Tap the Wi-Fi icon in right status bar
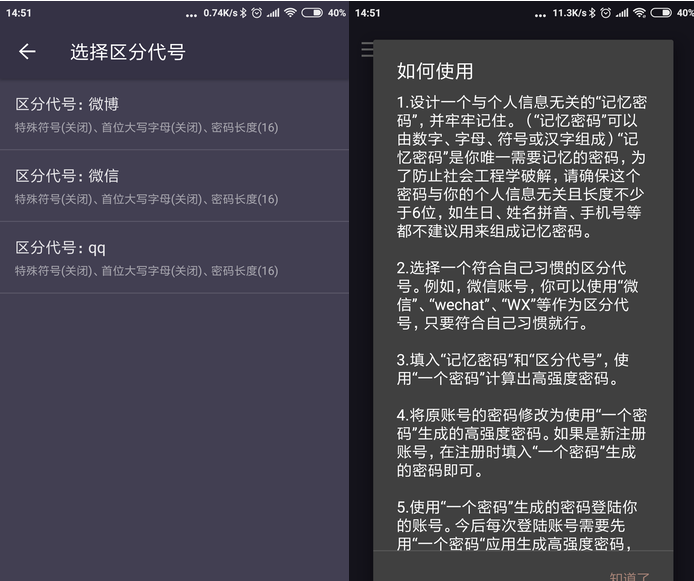The width and height of the screenshot is (694, 581). click(x=639, y=12)
